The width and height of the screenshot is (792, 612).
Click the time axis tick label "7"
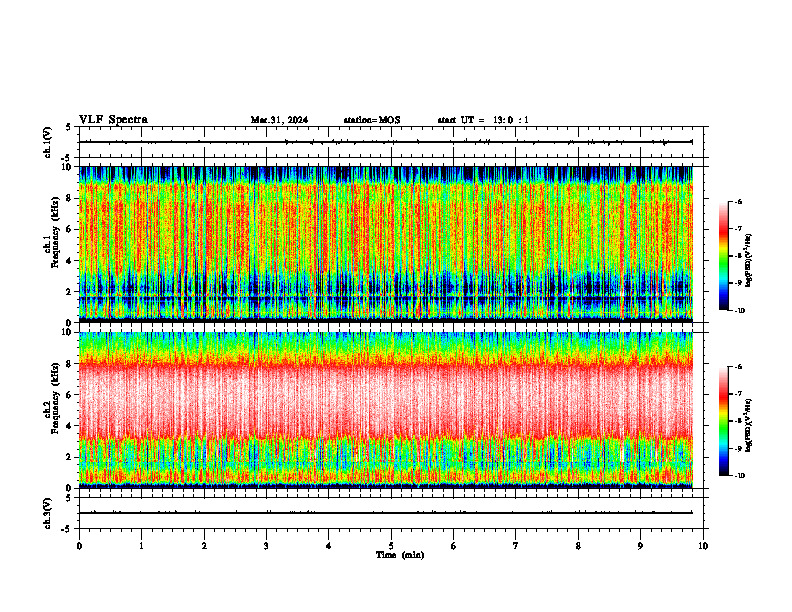click(x=516, y=546)
